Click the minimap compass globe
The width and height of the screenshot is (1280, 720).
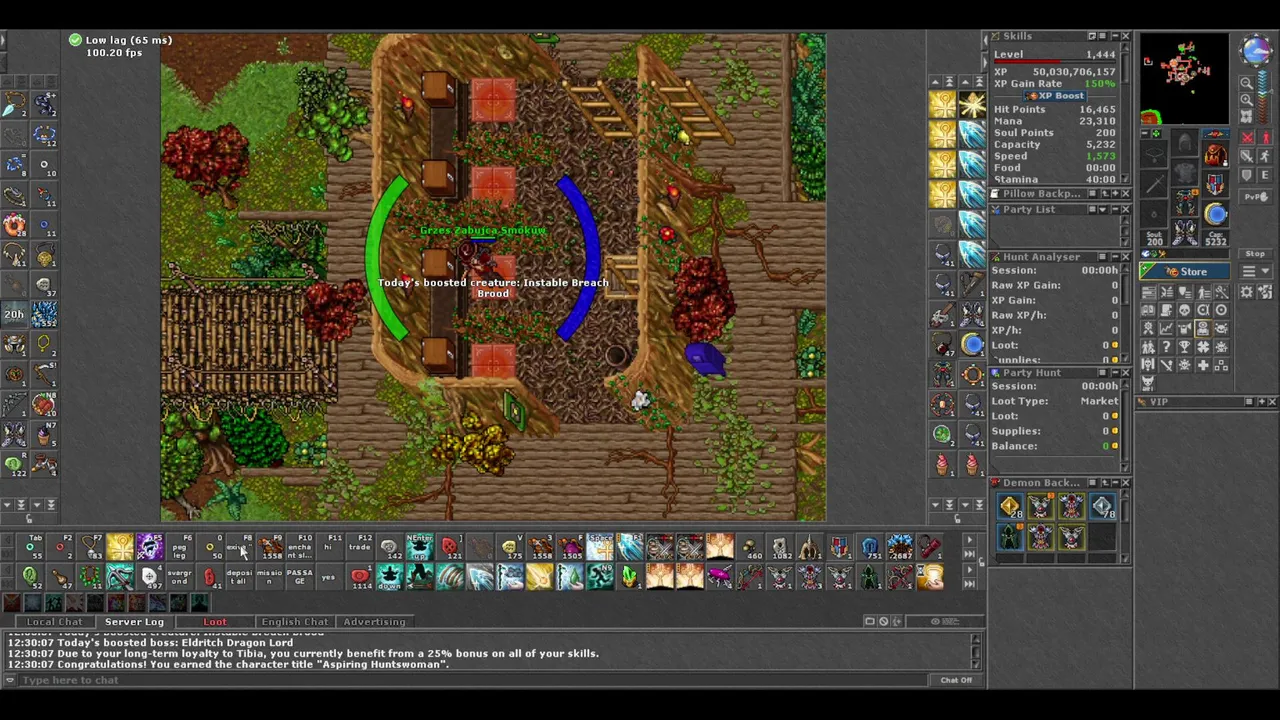coord(1258,51)
